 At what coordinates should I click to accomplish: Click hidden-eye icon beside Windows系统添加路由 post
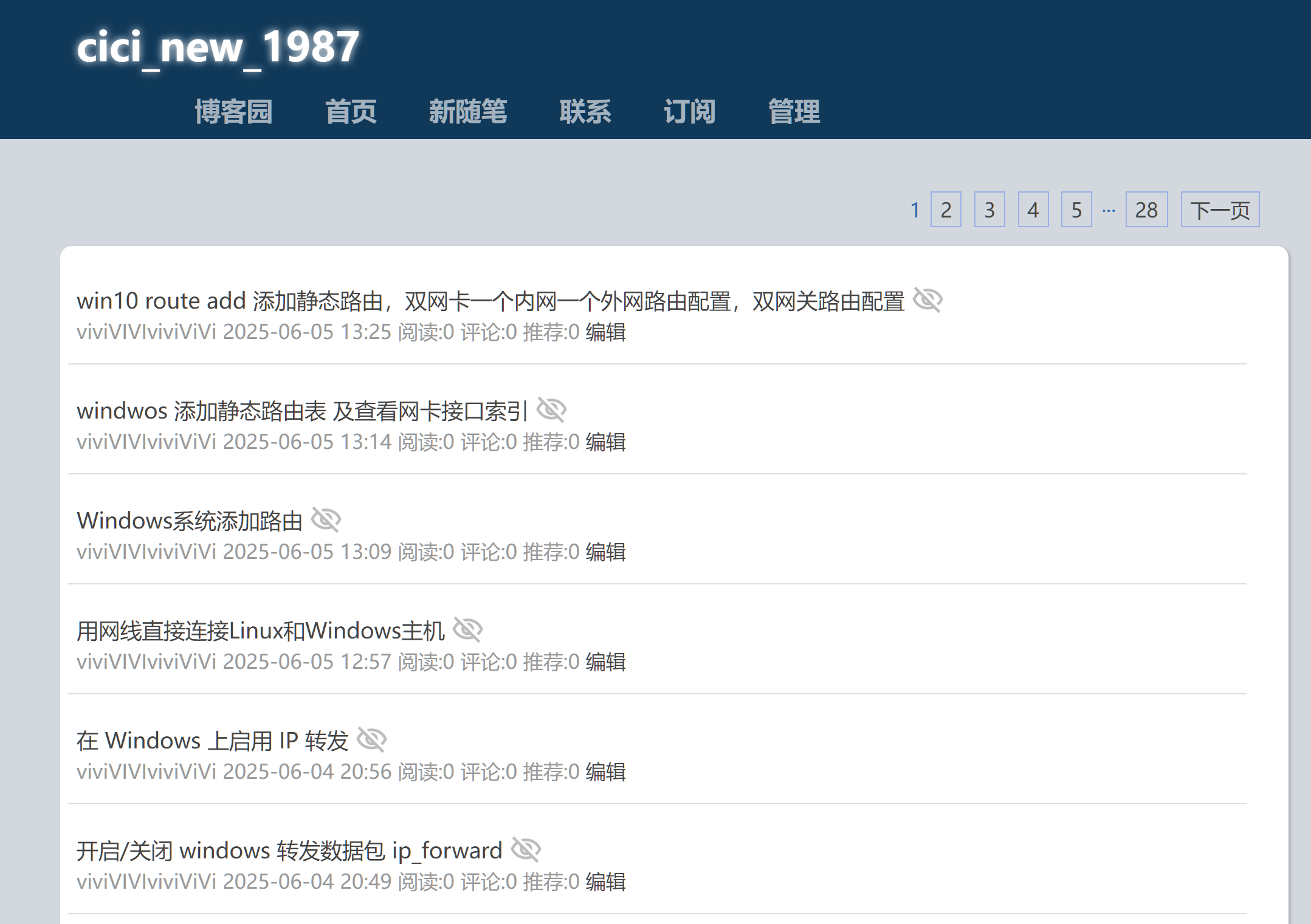tap(326, 520)
